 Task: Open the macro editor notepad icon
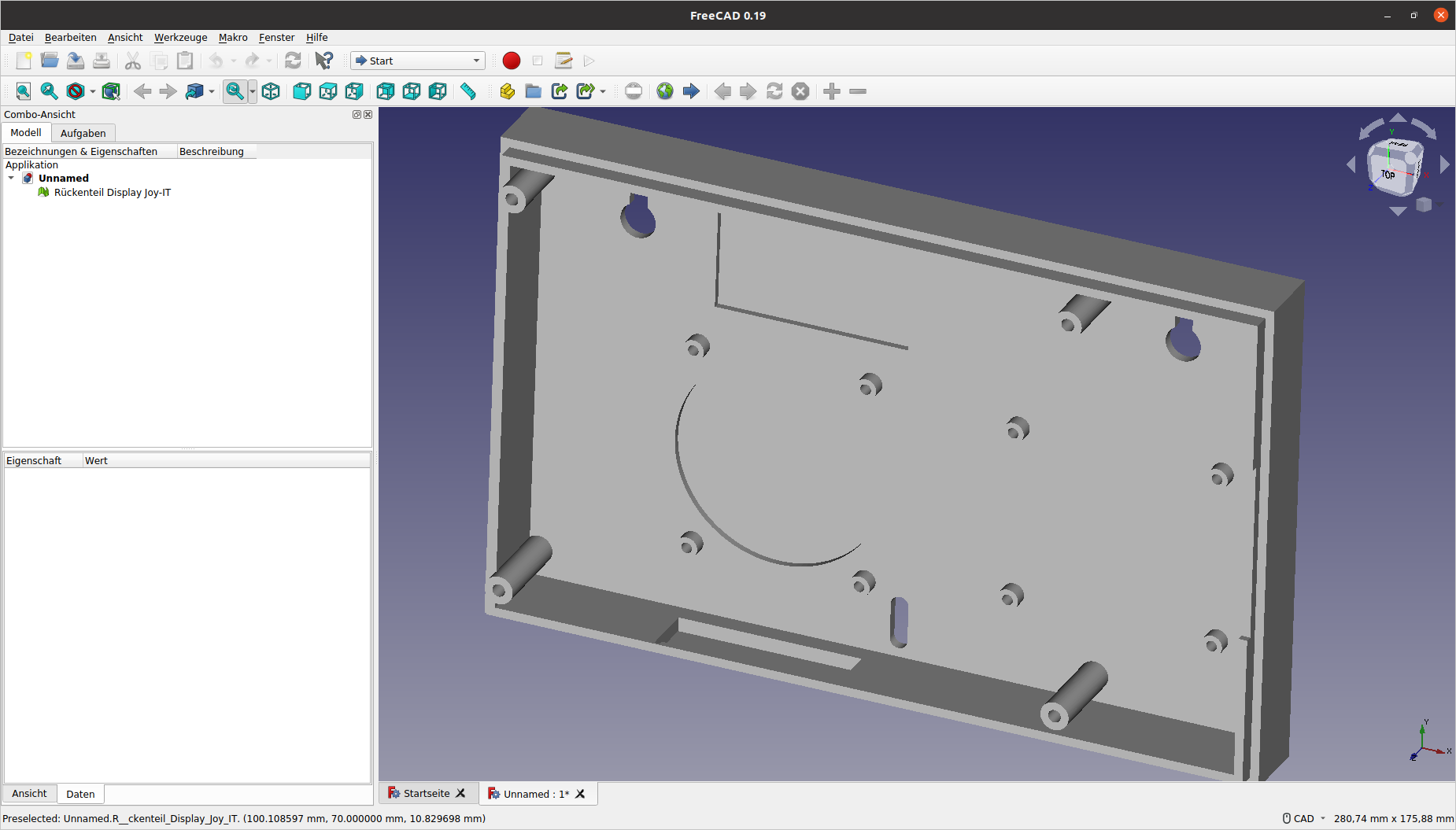click(x=564, y=61)
